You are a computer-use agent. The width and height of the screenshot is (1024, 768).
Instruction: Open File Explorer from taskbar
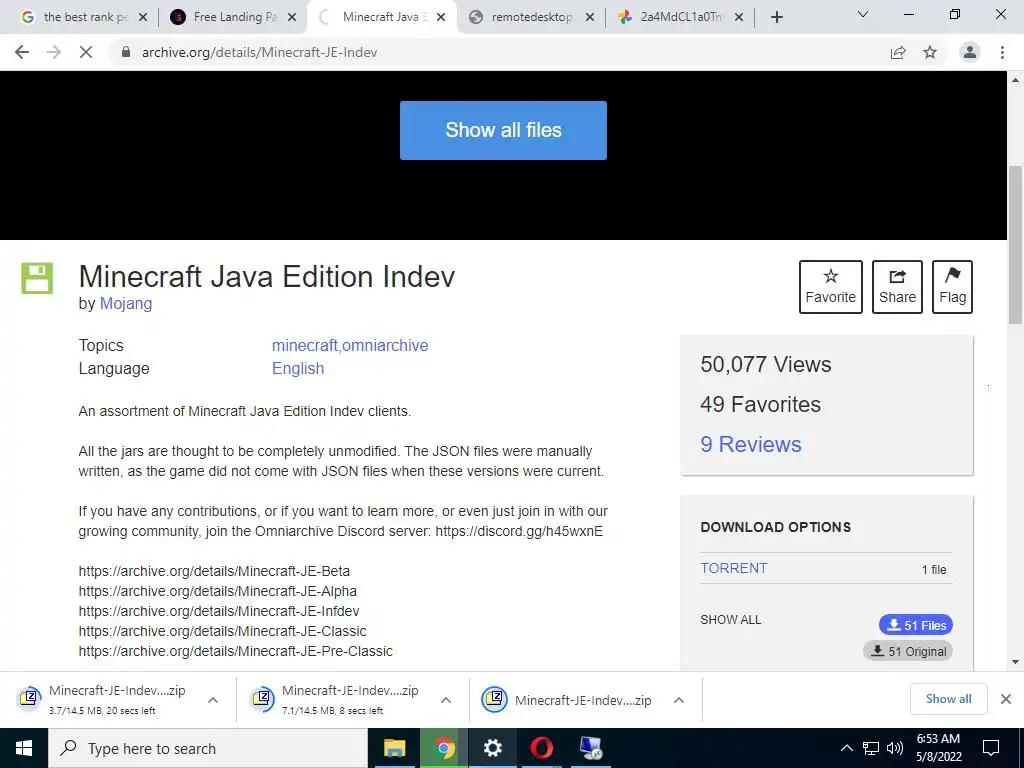pyautogui.click(x=394, y=748)
